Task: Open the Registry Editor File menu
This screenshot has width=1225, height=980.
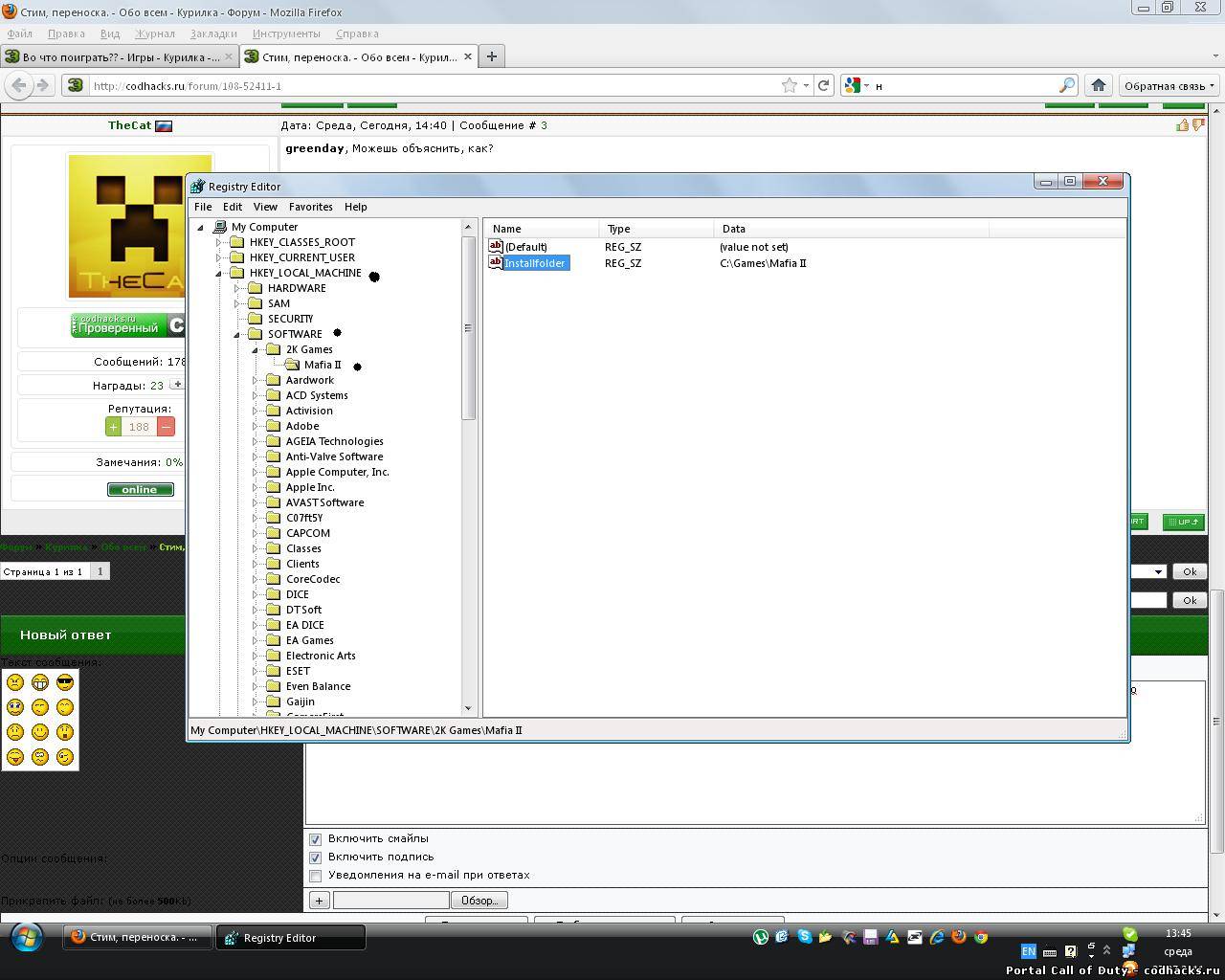Action: pos(203,207)
